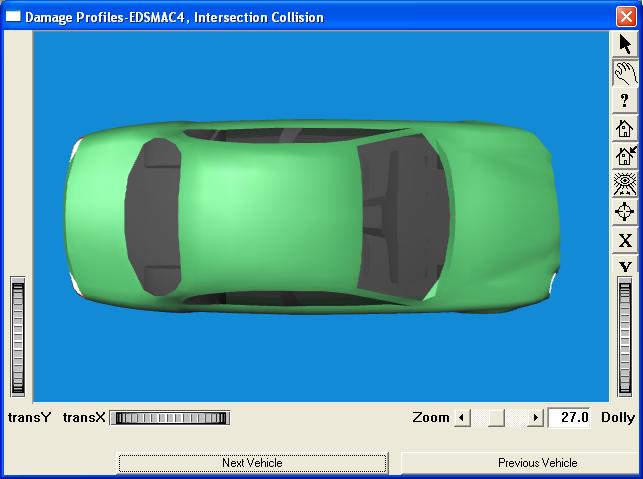Click the Dolly vertical thumbwheel
This screenshot has width=643, height=479.
pos(625,338)
